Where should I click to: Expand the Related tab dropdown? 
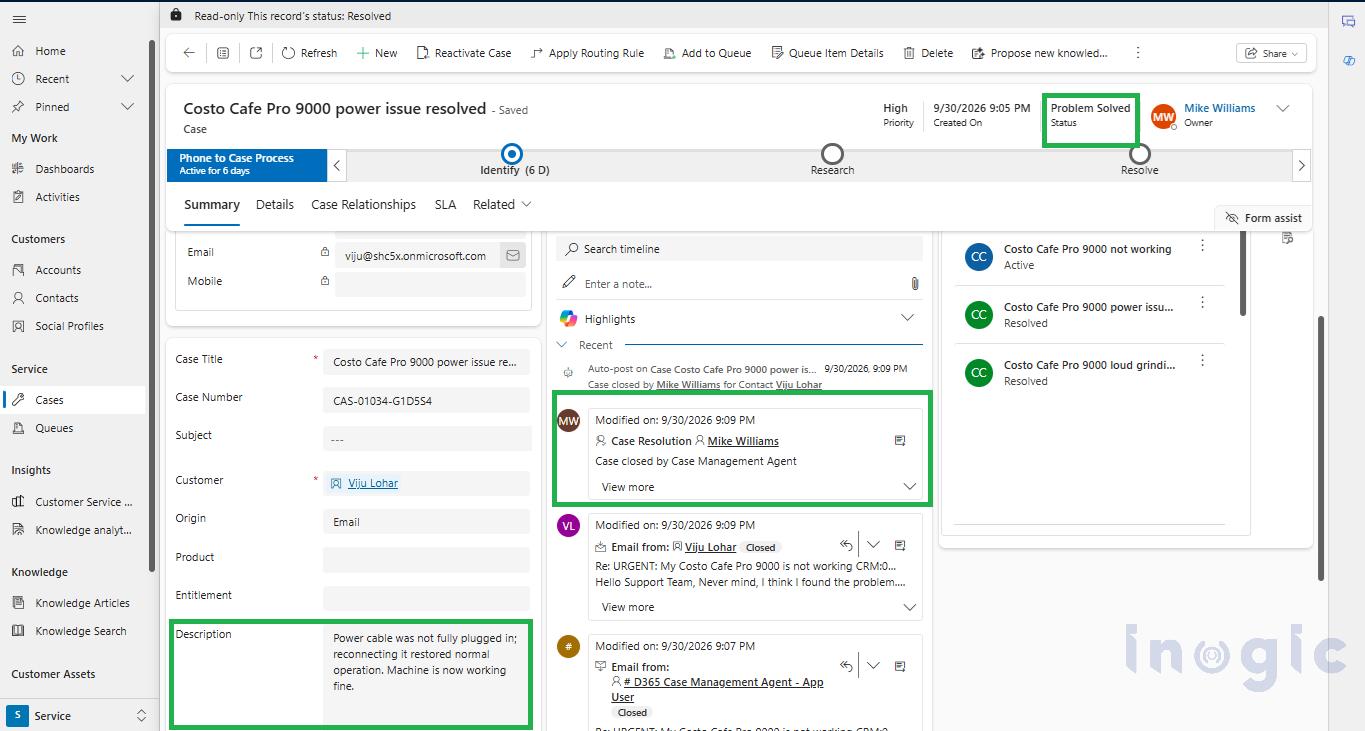(x=502, y=204)
